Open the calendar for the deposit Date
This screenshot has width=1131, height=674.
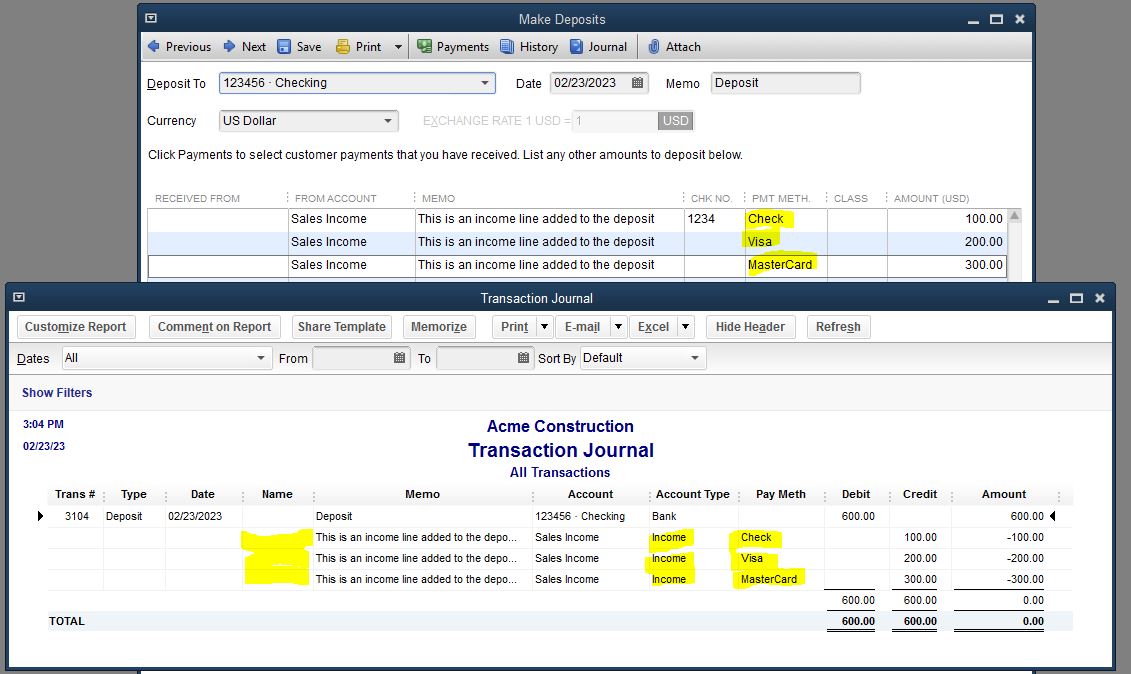point(636,83)
